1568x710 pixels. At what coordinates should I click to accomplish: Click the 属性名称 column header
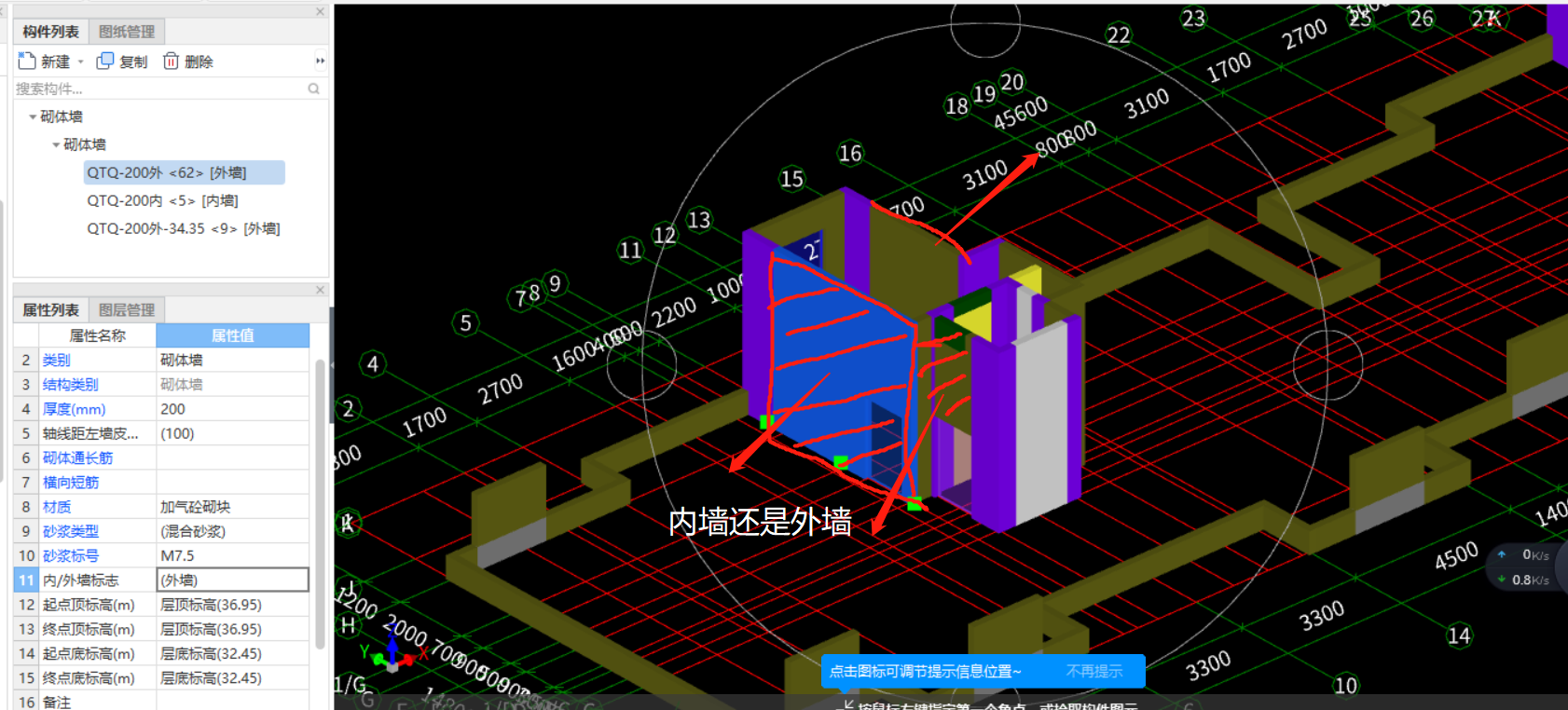[97, 335]
